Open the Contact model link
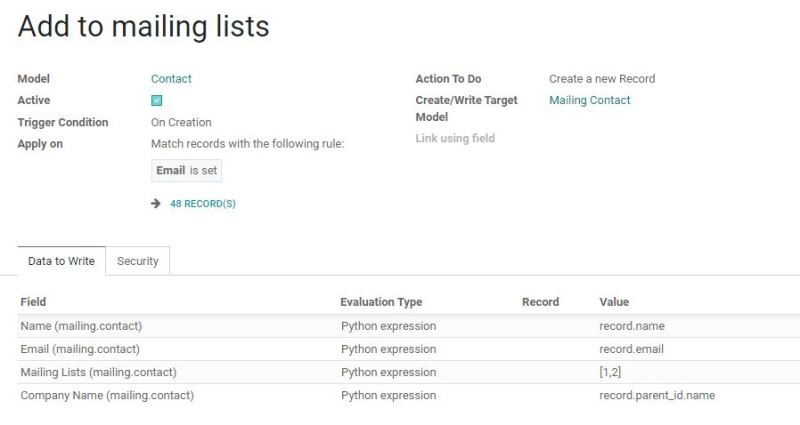Viewport: 800px width, 425px height. [x=171, y=79]
